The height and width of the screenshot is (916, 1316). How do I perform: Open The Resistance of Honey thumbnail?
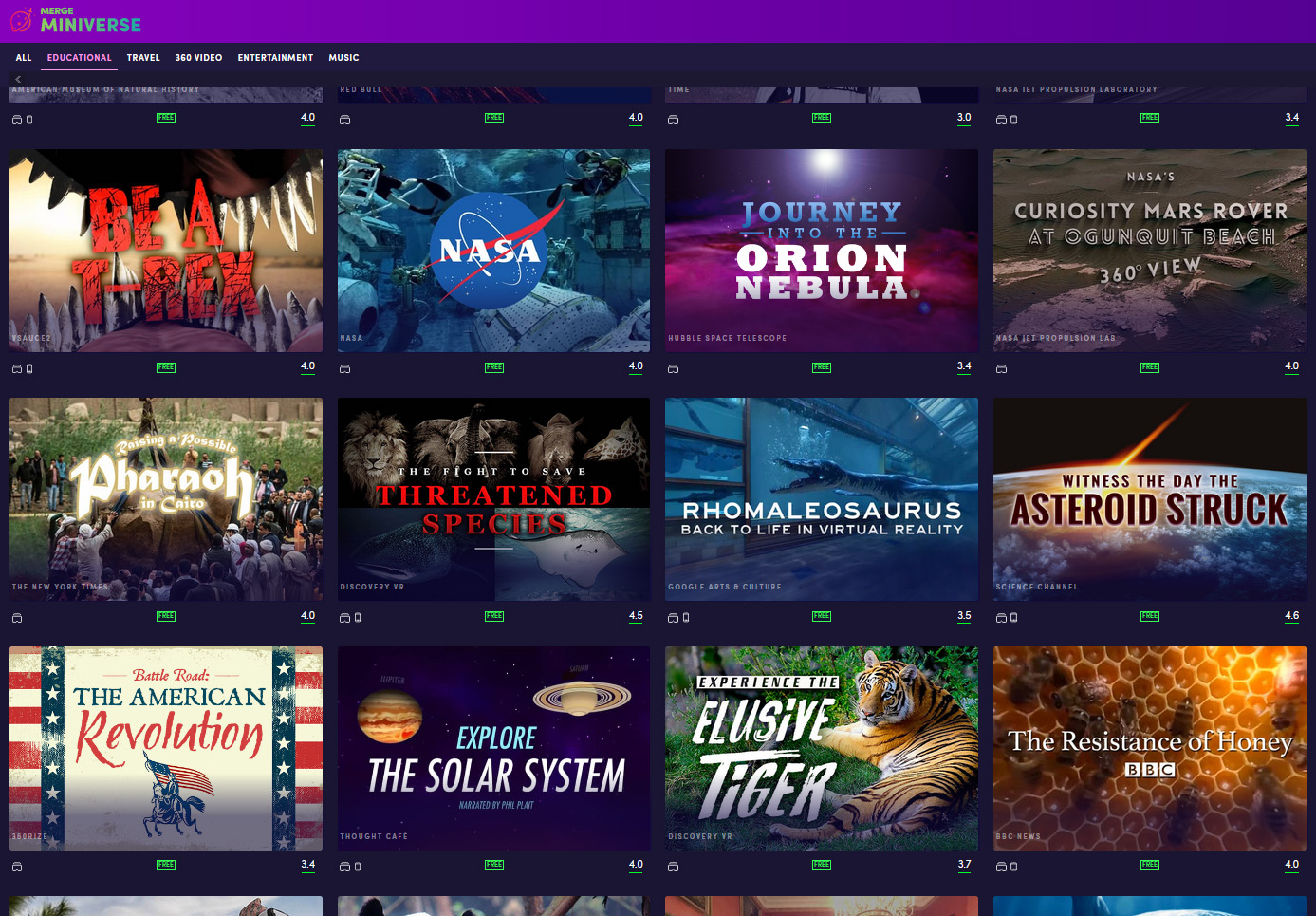click(1150, 748)
